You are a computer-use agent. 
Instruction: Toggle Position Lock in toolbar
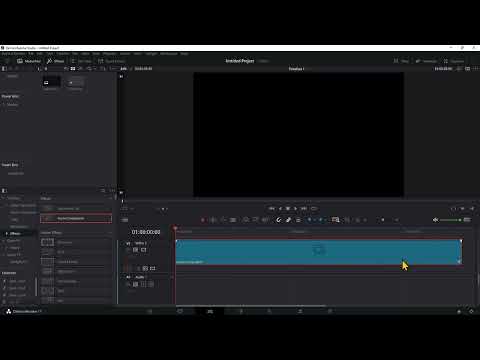pos(298,220)
